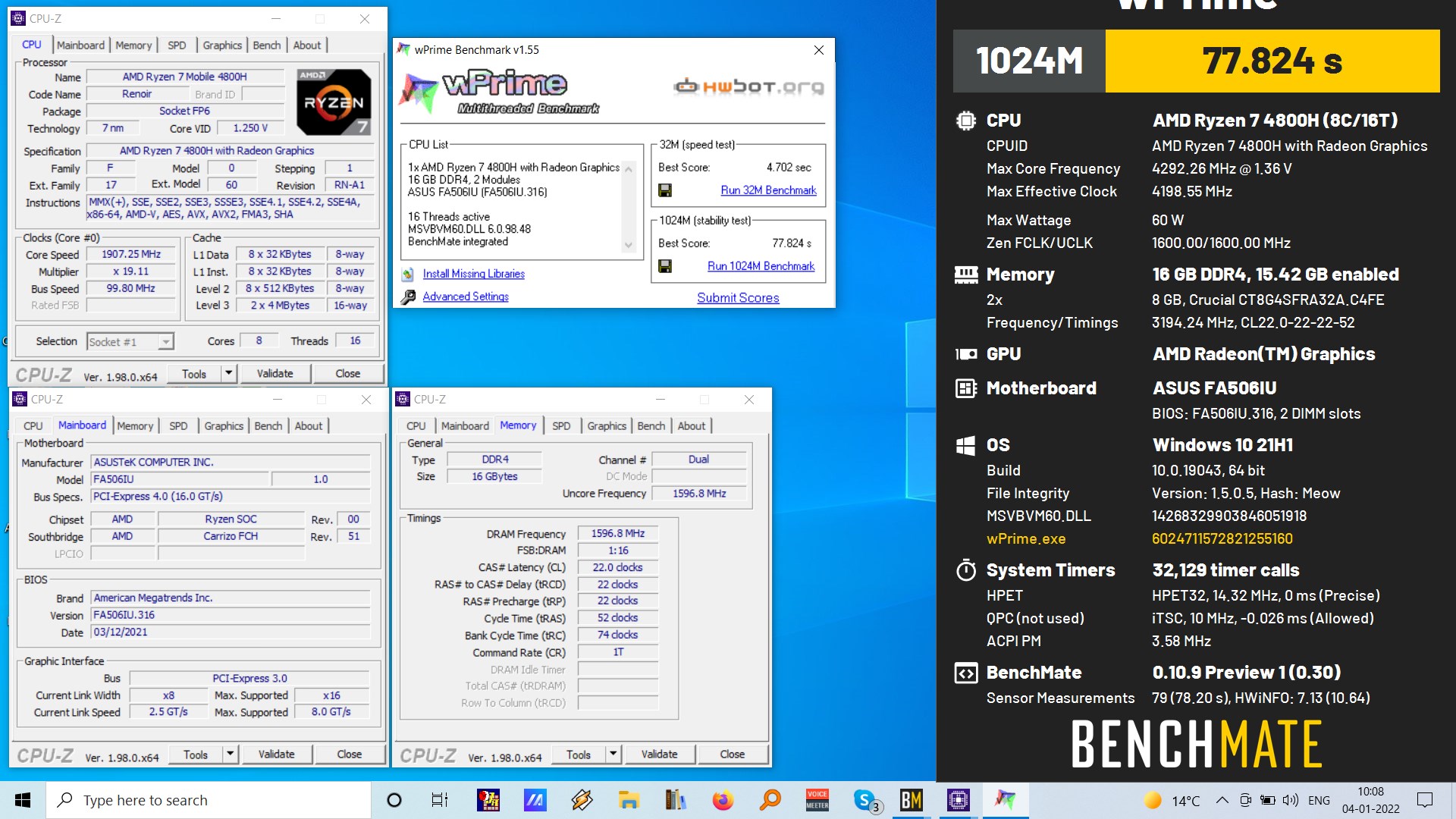Open File Explorer from the taskbar

(628, 800)
